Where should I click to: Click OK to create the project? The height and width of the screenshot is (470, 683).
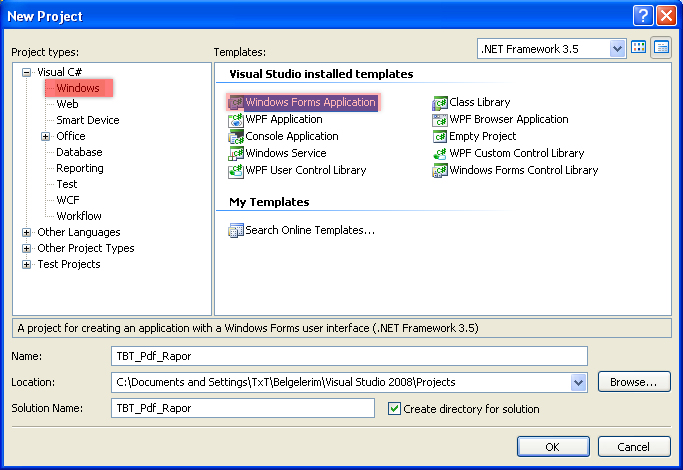pyautogui.click(x=553, y=447)
